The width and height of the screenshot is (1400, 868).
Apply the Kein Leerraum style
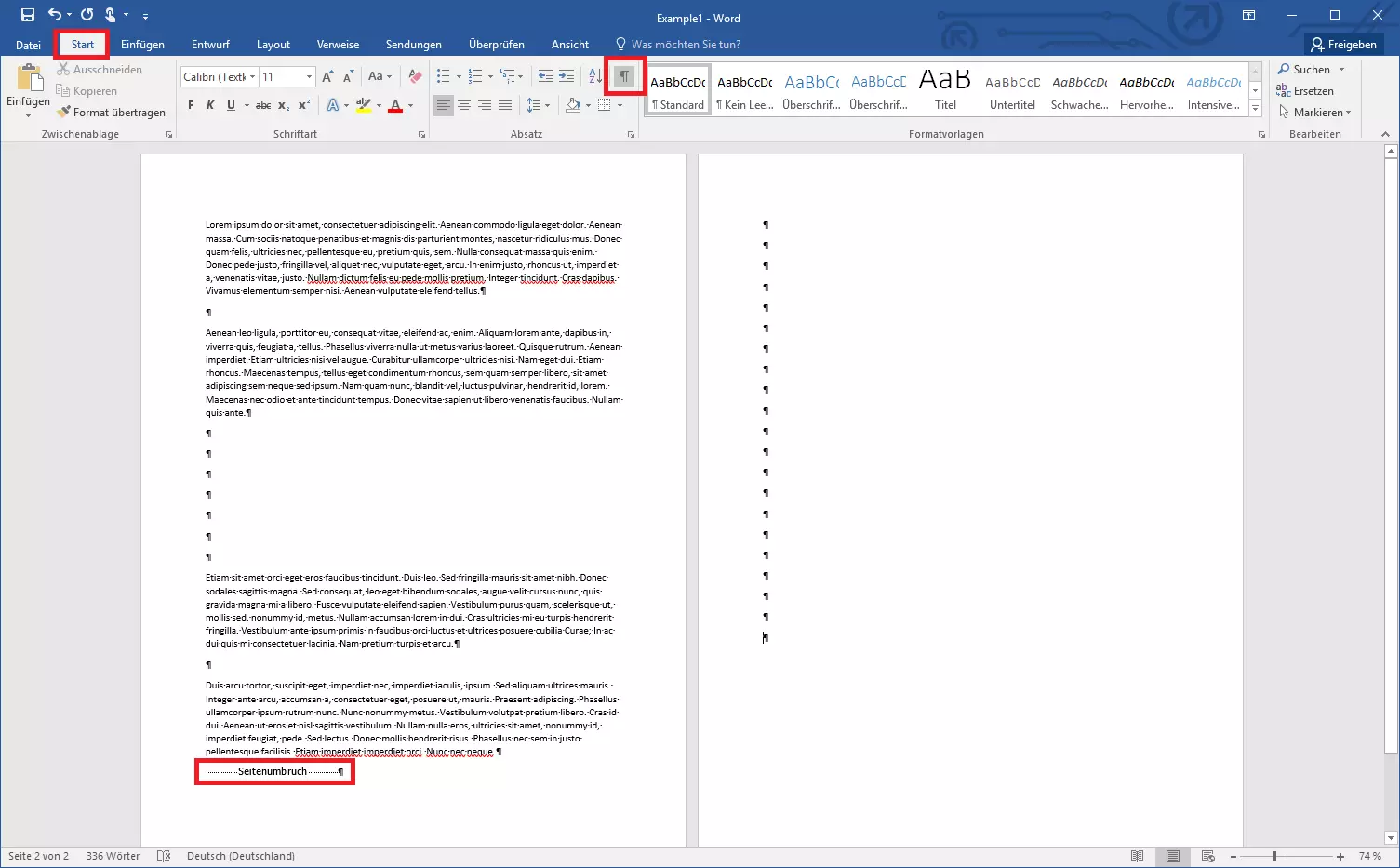745,89
